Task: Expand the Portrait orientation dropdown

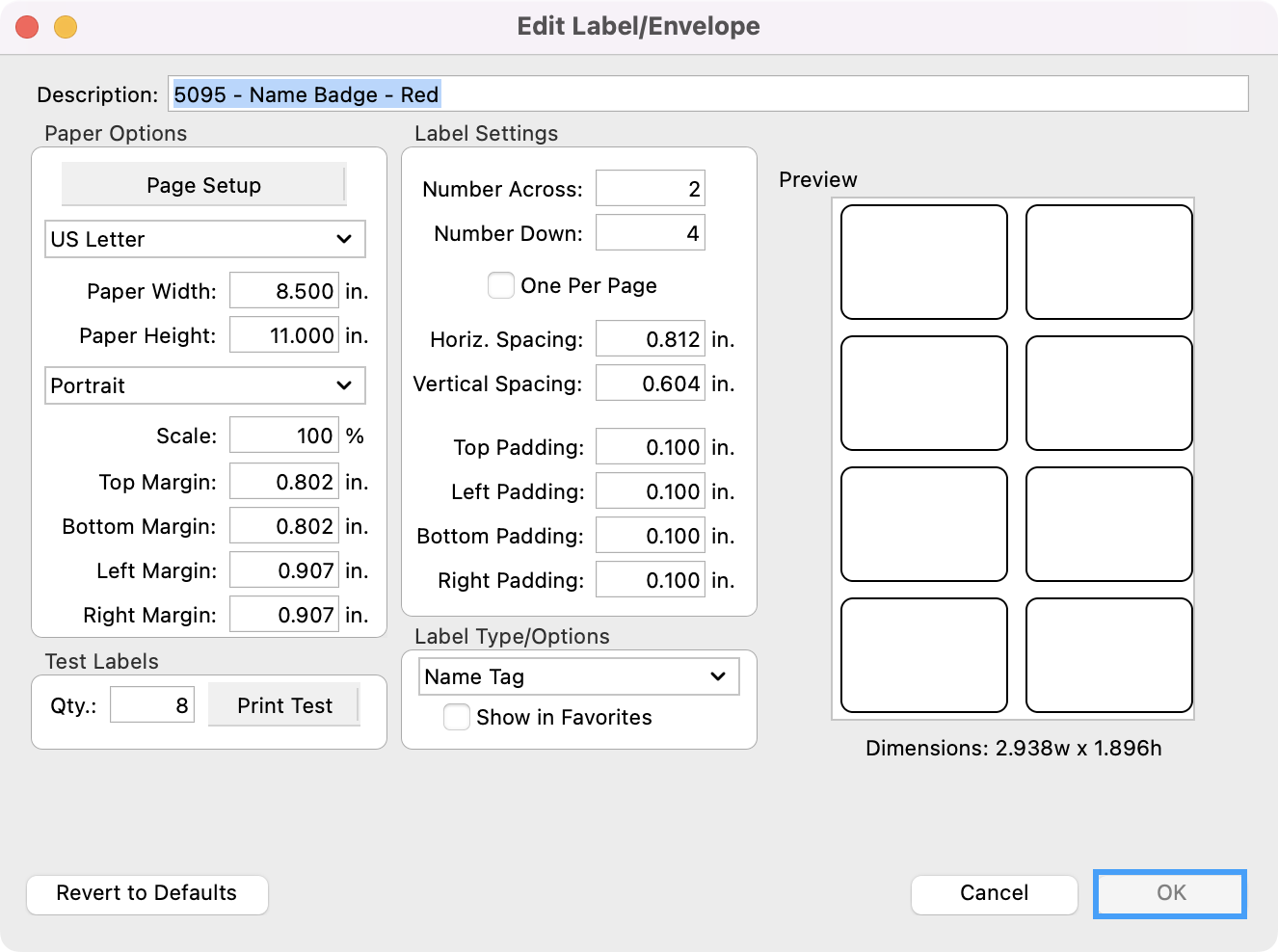Action: point(204,385)
